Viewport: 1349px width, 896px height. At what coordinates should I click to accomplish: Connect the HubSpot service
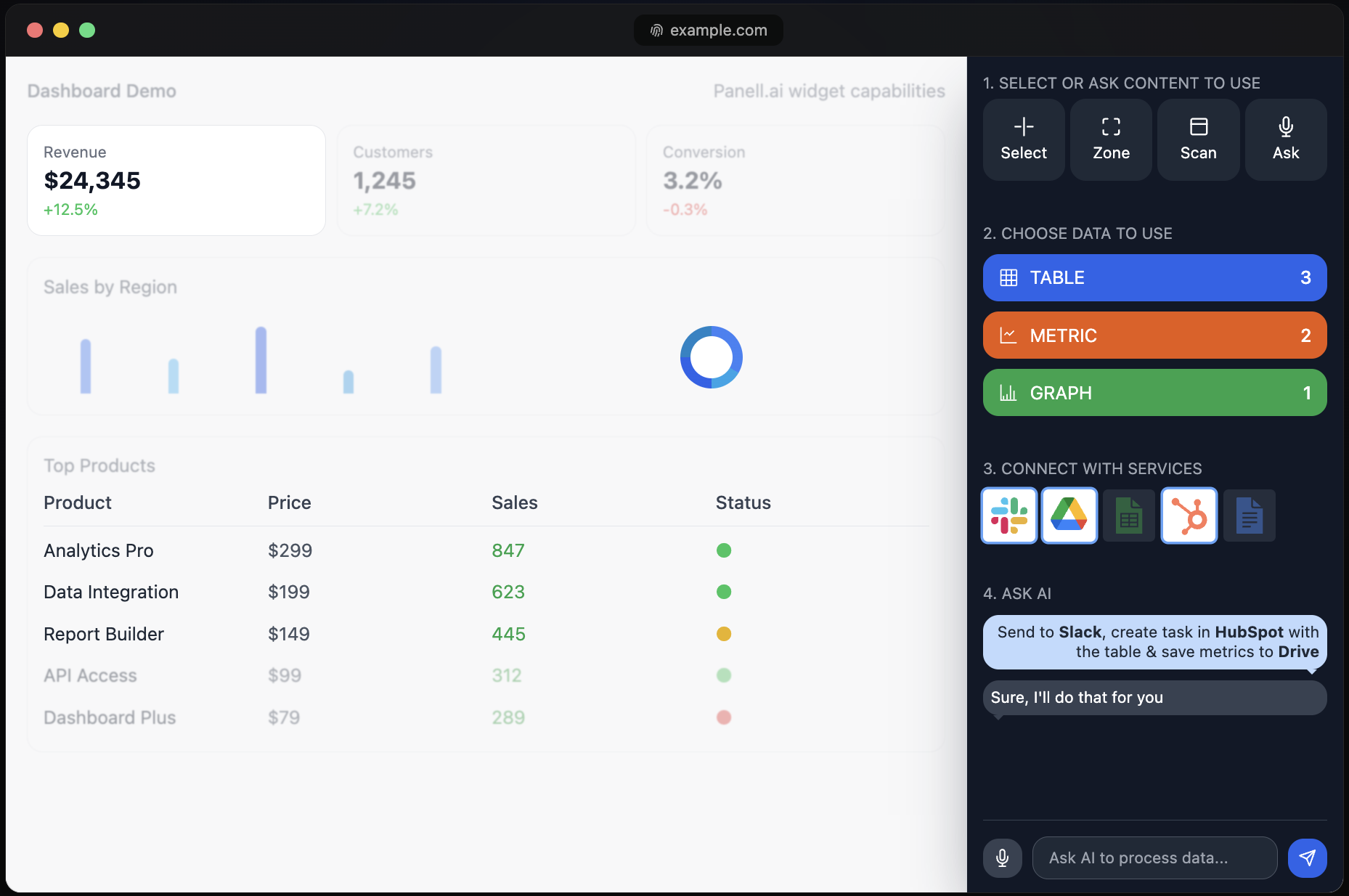coord(1189,516)
